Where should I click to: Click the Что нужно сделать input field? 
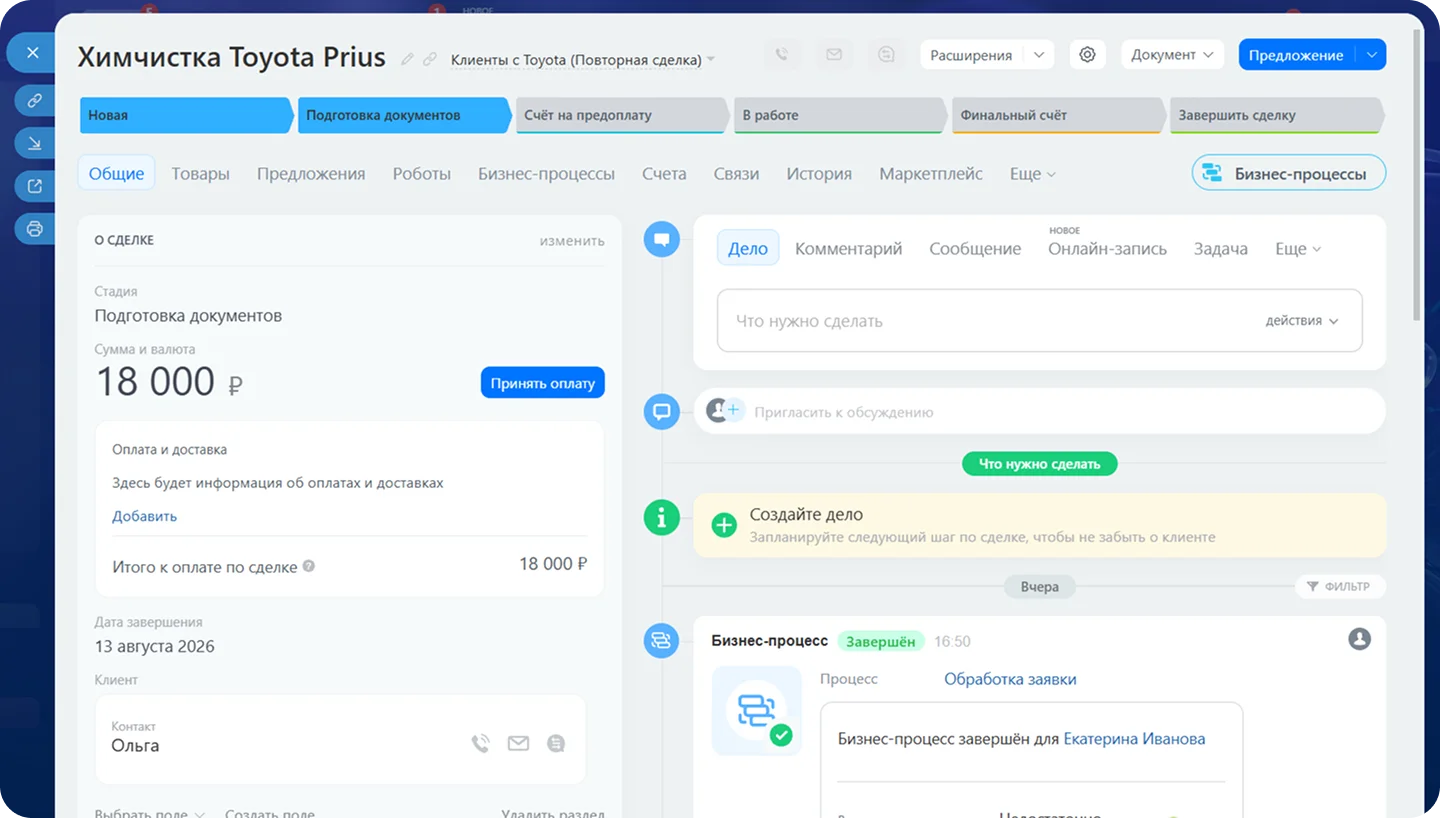pos(1039,321)
